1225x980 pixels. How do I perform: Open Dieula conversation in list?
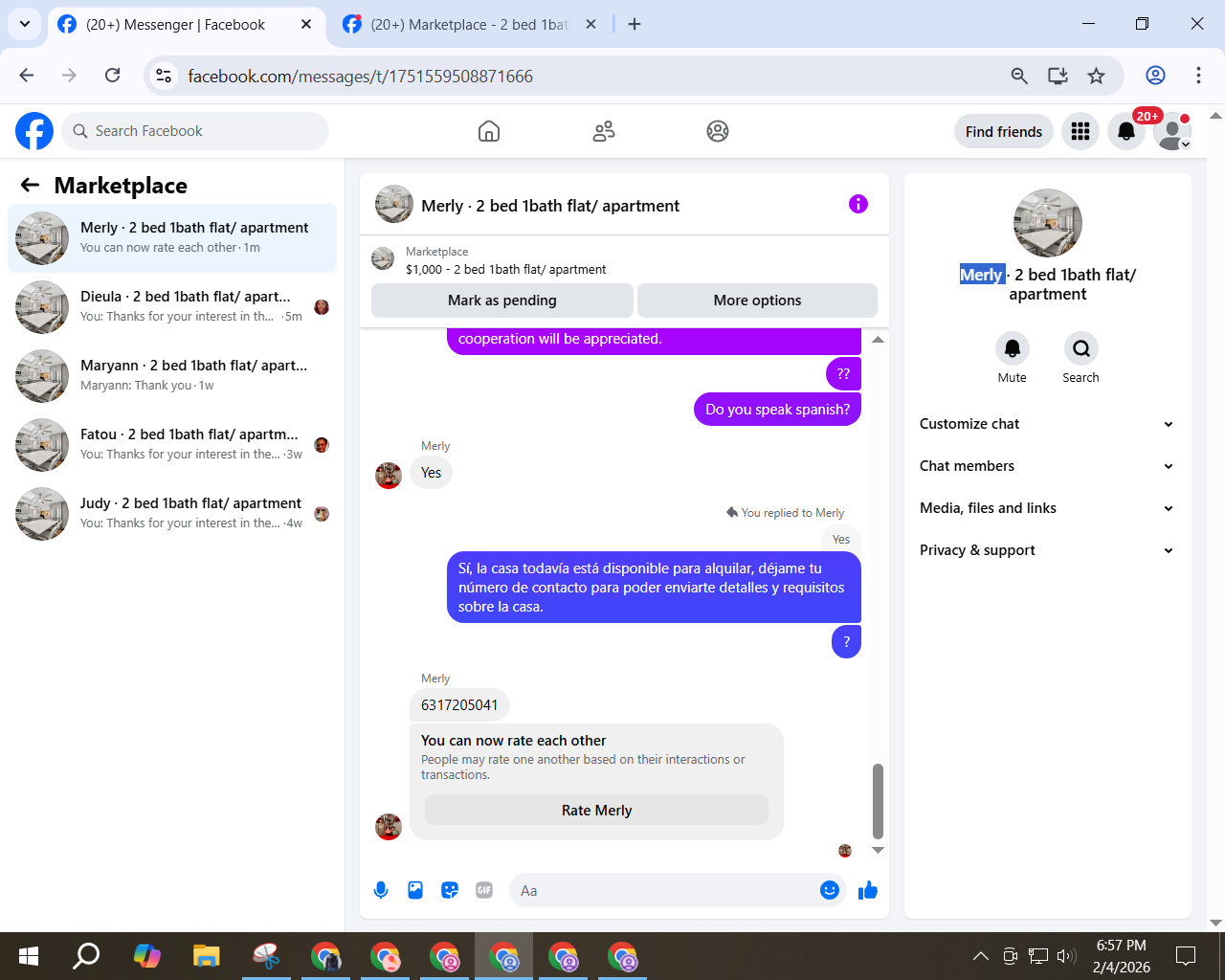pyautogui.click(x=172, y=306)
